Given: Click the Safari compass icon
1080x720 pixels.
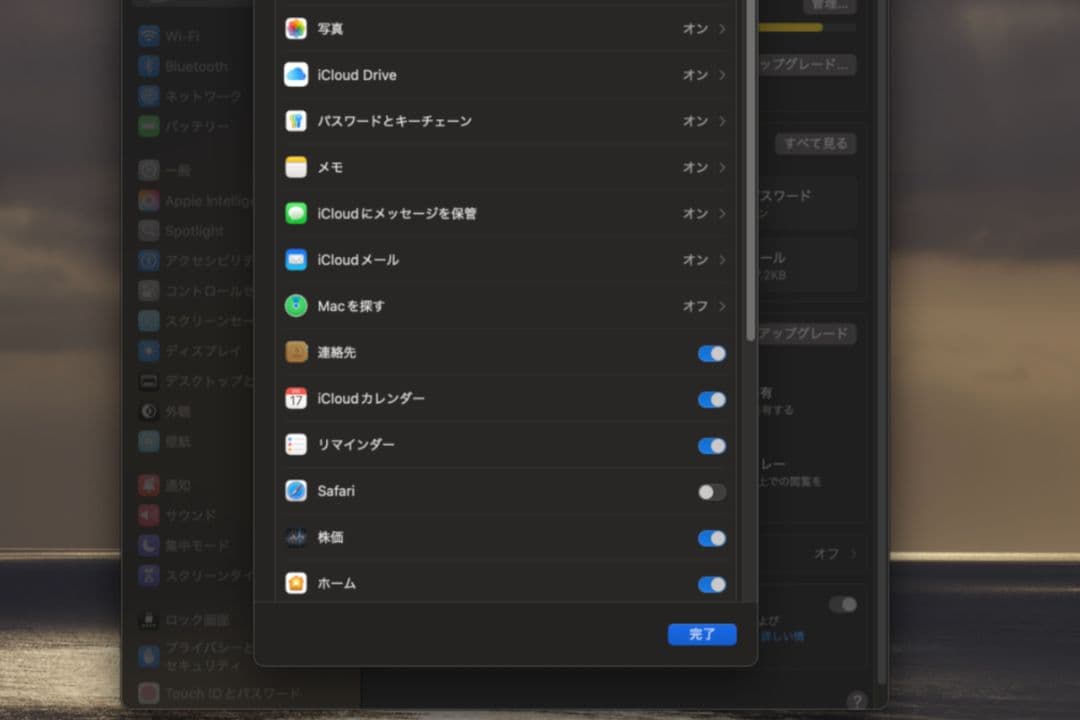Looking at the screenshot, I should [296, 491].
